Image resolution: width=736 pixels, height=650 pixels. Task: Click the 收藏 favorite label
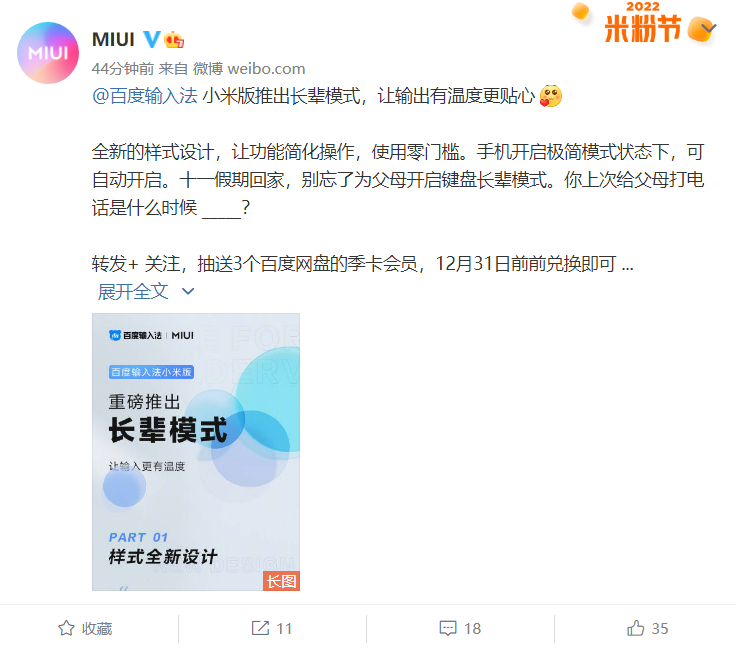pyautogui.click(x=97, y=628)
